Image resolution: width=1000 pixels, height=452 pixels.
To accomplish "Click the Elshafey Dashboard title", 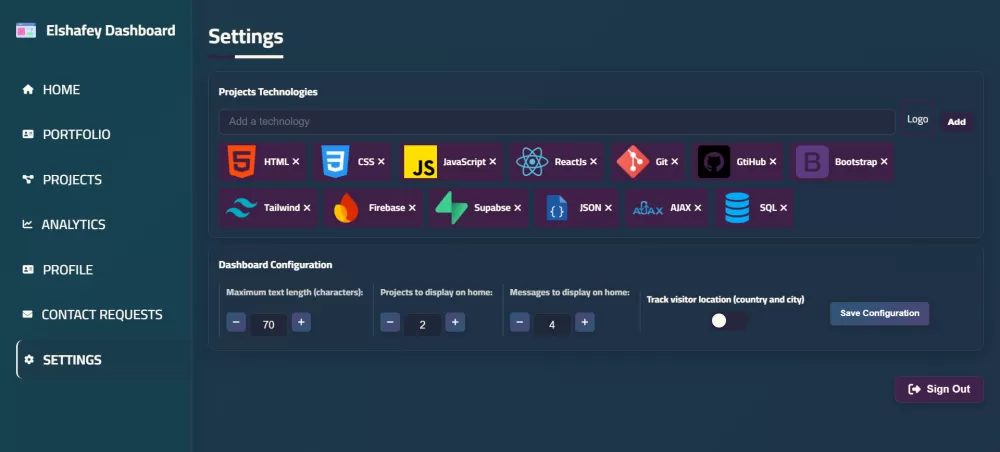I will 110,30.
